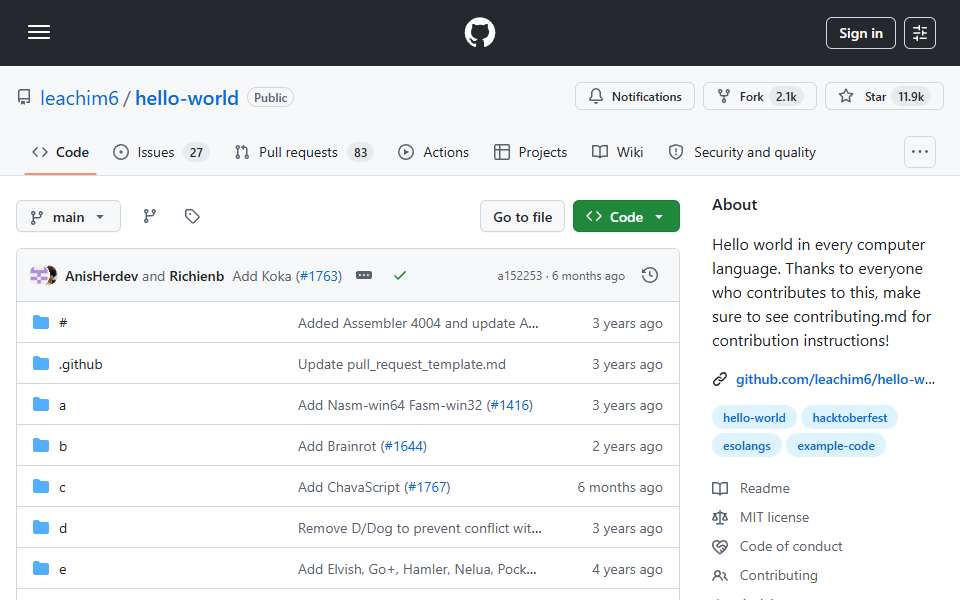Go to the Actions tab
The image size is (960, 600).
433,152
